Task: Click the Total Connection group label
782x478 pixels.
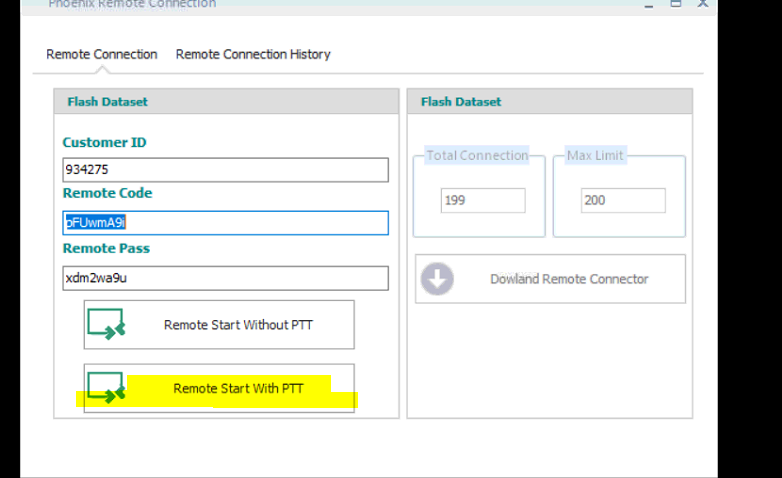Action: point(477,156)
